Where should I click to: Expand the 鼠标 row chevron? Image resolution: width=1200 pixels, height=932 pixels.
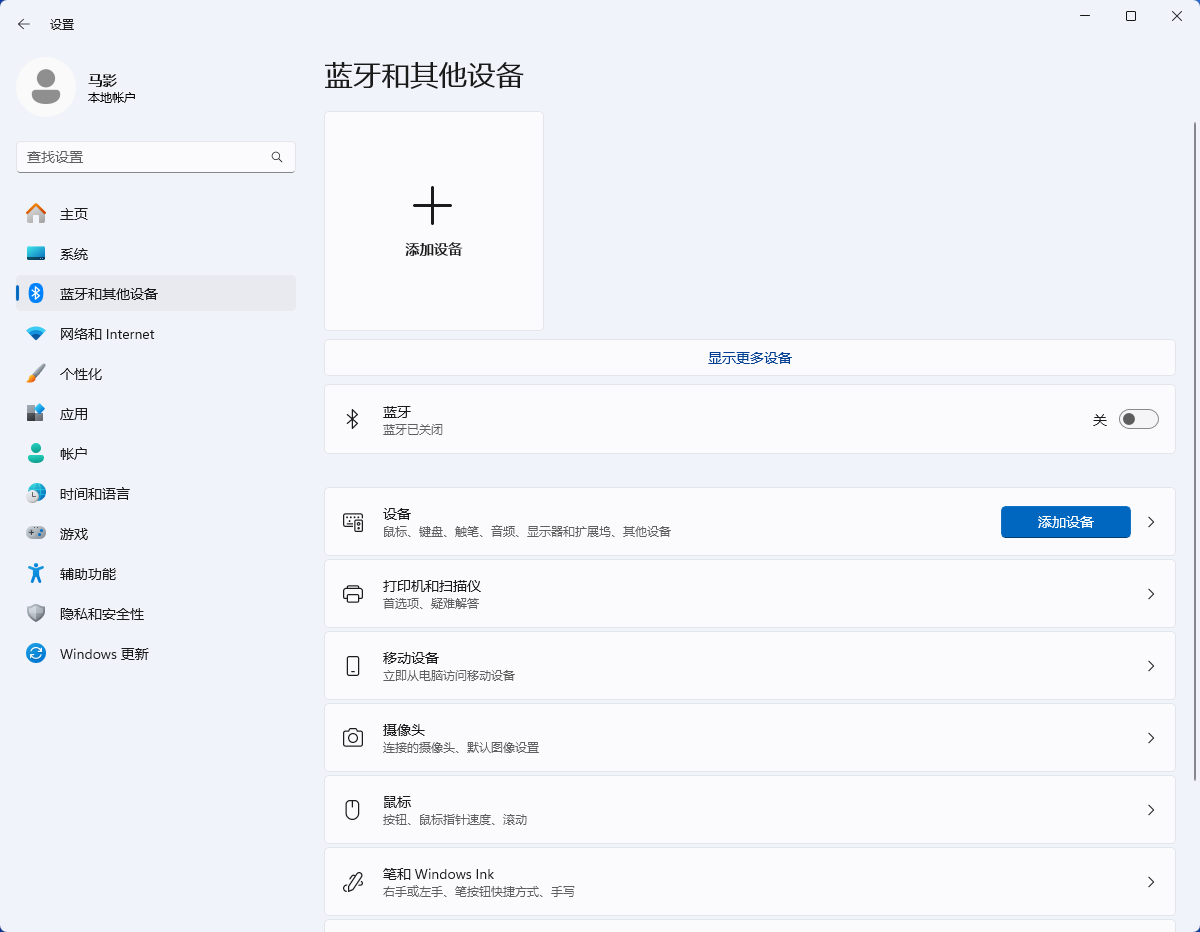(x=1151, y=810)
